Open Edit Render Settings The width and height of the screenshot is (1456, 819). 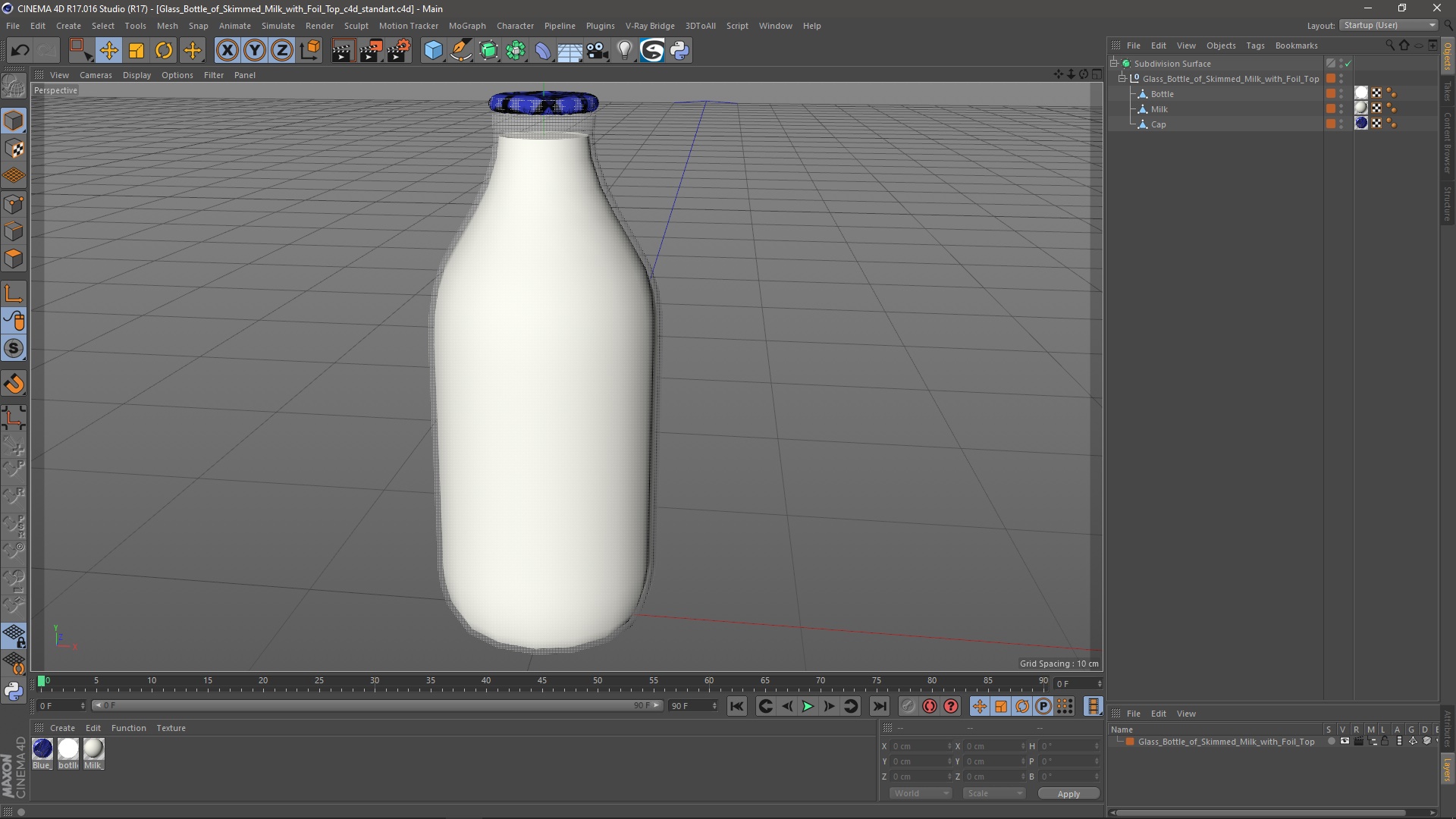(399, 51)
